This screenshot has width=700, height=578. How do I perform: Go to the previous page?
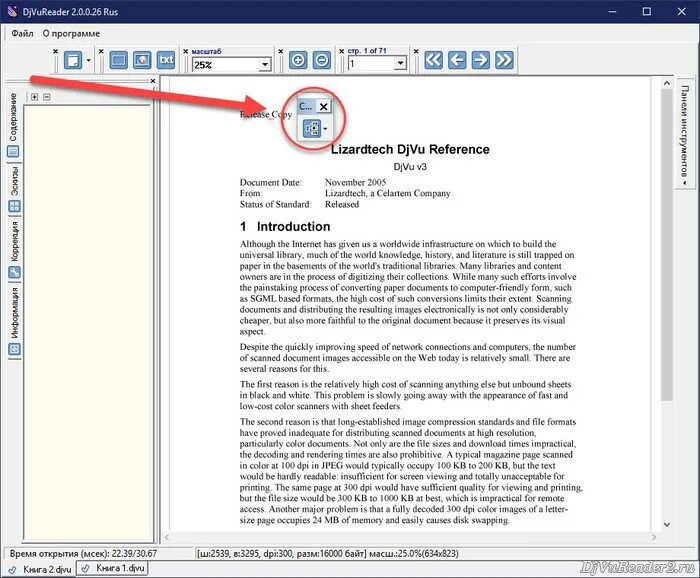457,60
